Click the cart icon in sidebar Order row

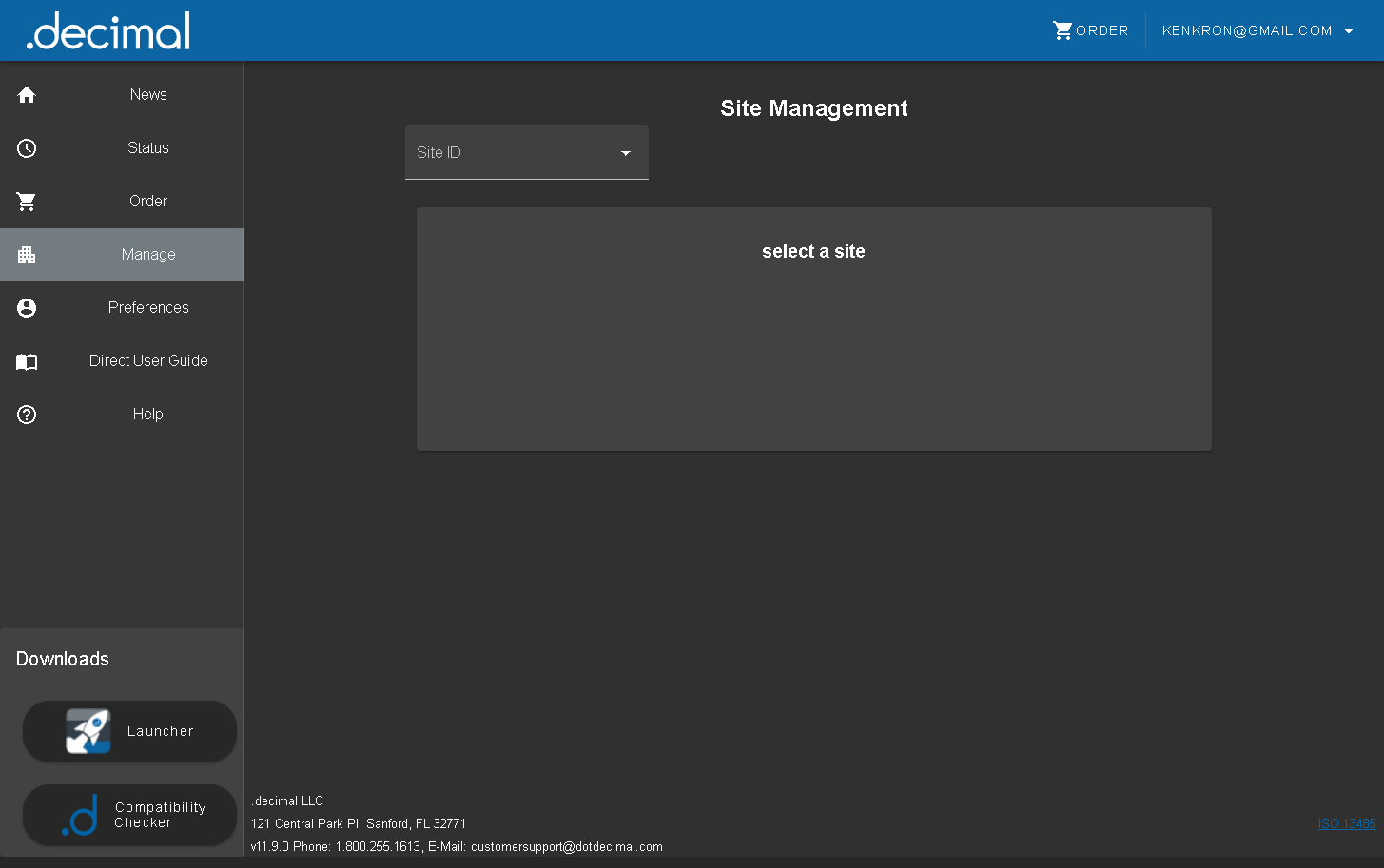click(27, 202)
